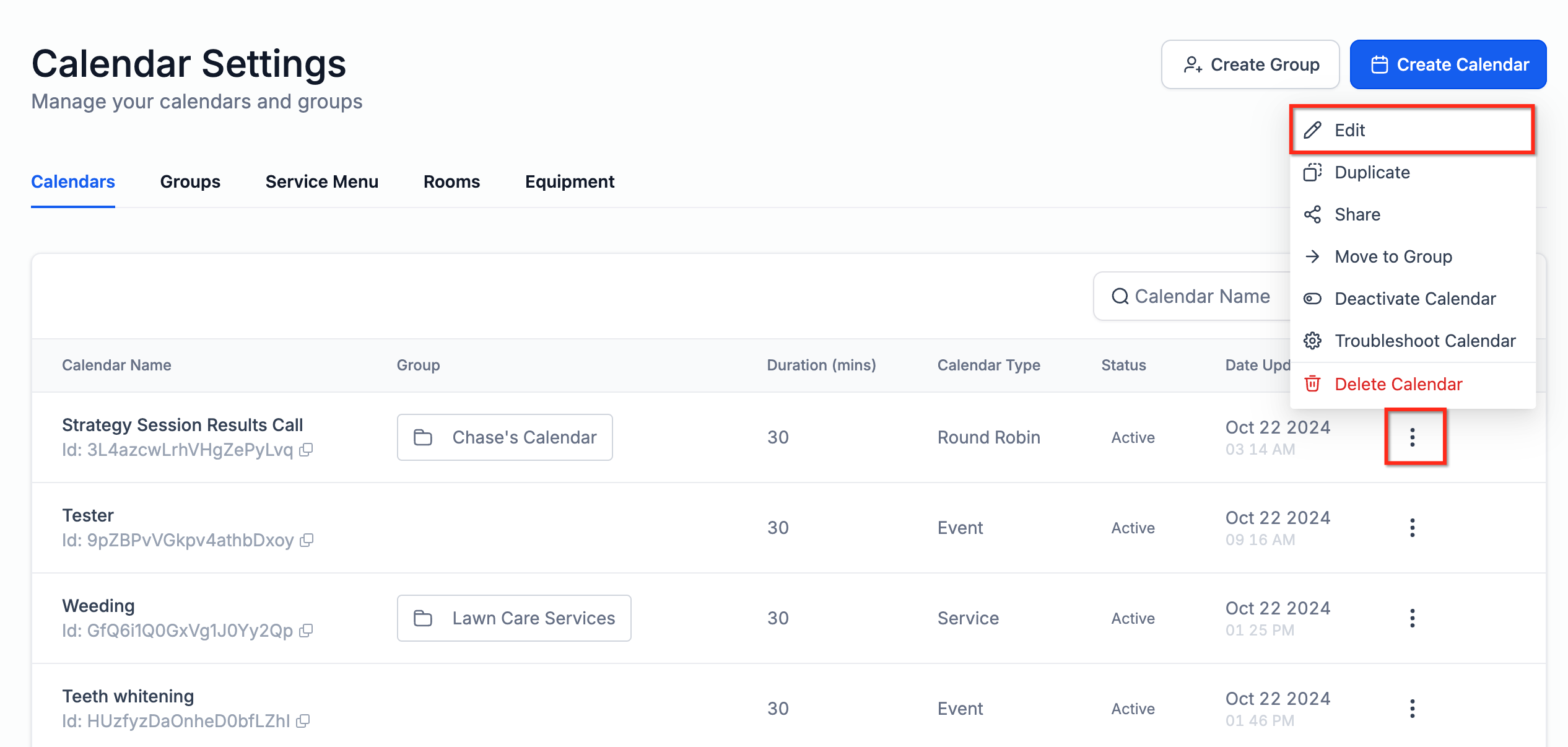The image size is (1568, 747).
Task: Open three-dot menu for Strategy Session row
Action: click(x=1412, y=437)
